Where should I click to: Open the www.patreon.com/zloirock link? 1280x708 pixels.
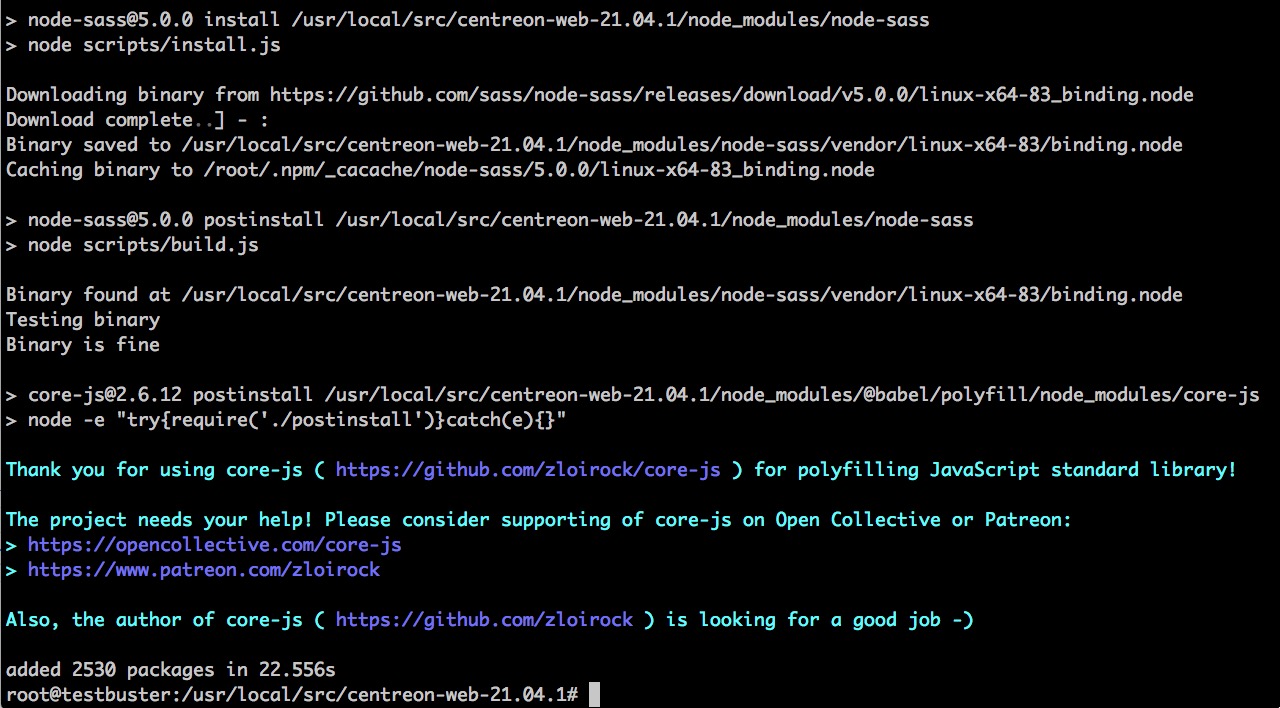click(x=203, y=570)
